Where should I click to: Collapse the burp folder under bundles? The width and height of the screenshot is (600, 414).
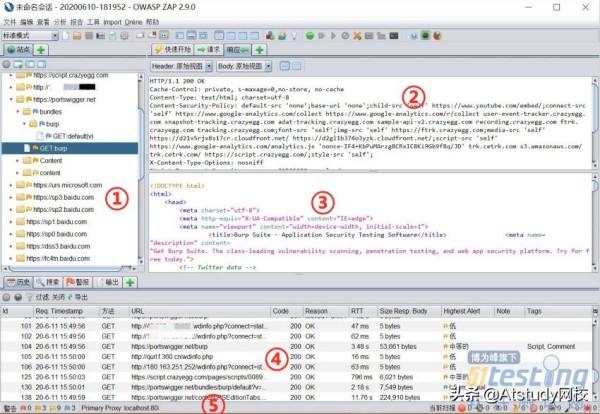[x=24, y=124]
